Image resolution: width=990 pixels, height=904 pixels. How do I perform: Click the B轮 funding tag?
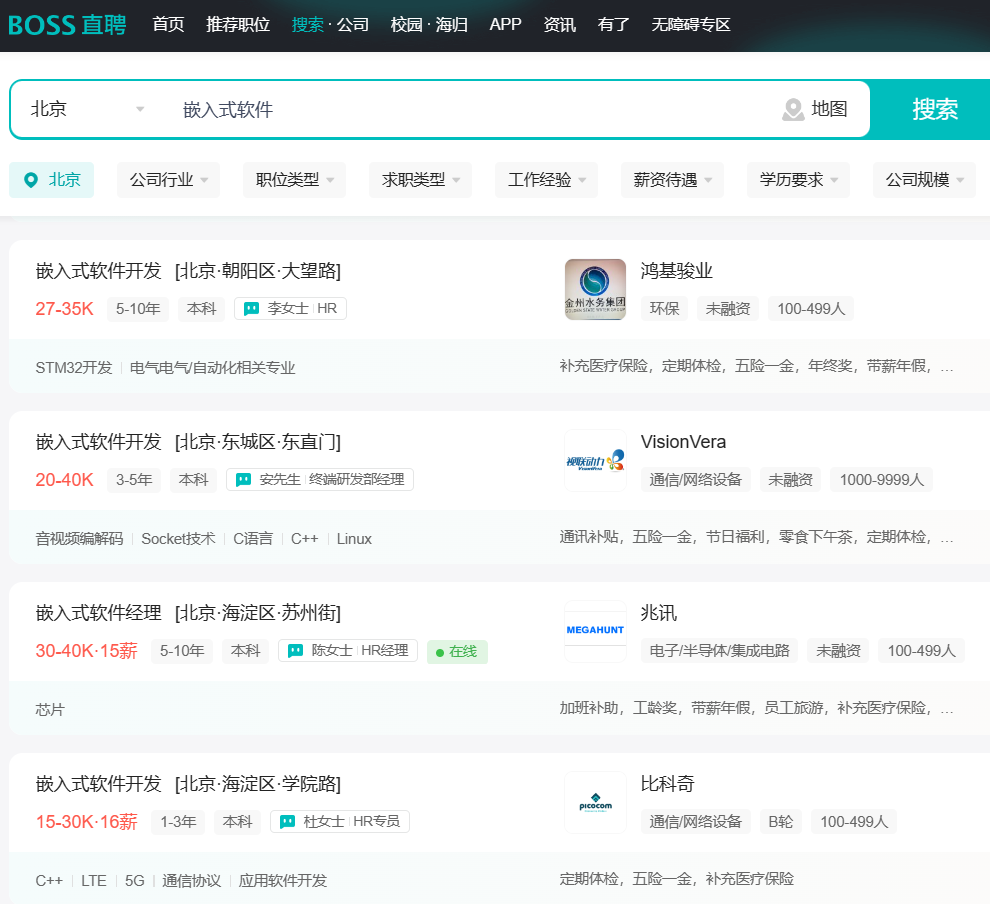780,822
